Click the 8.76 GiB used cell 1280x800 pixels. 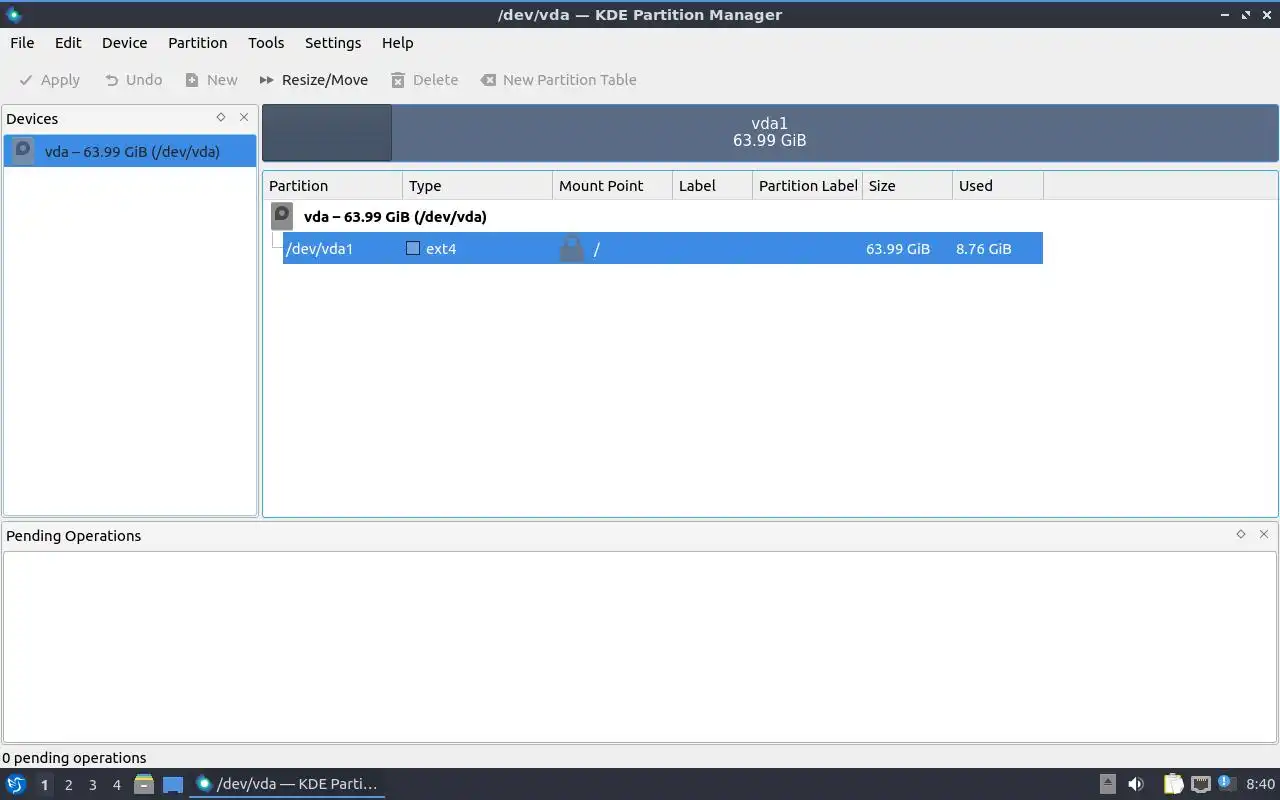[x=983, y=249]
